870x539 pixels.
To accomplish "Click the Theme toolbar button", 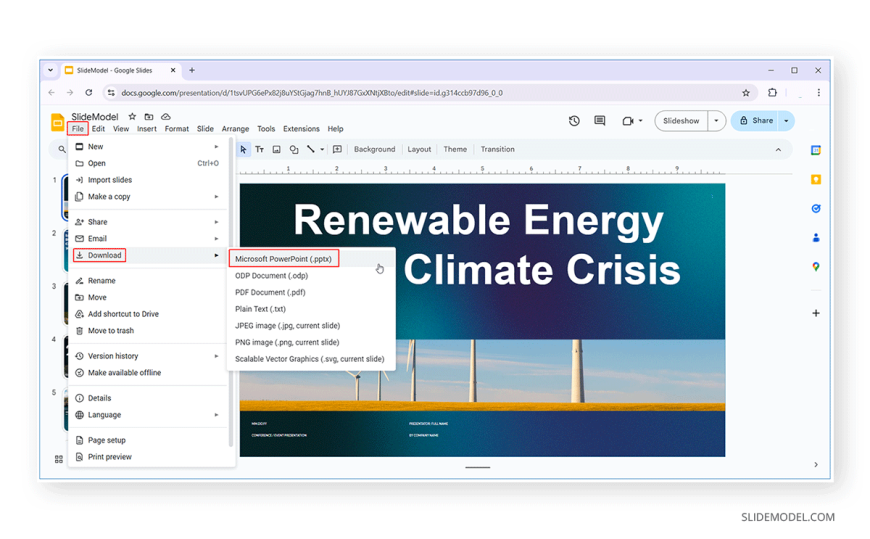I will click(x=455, y=149).
